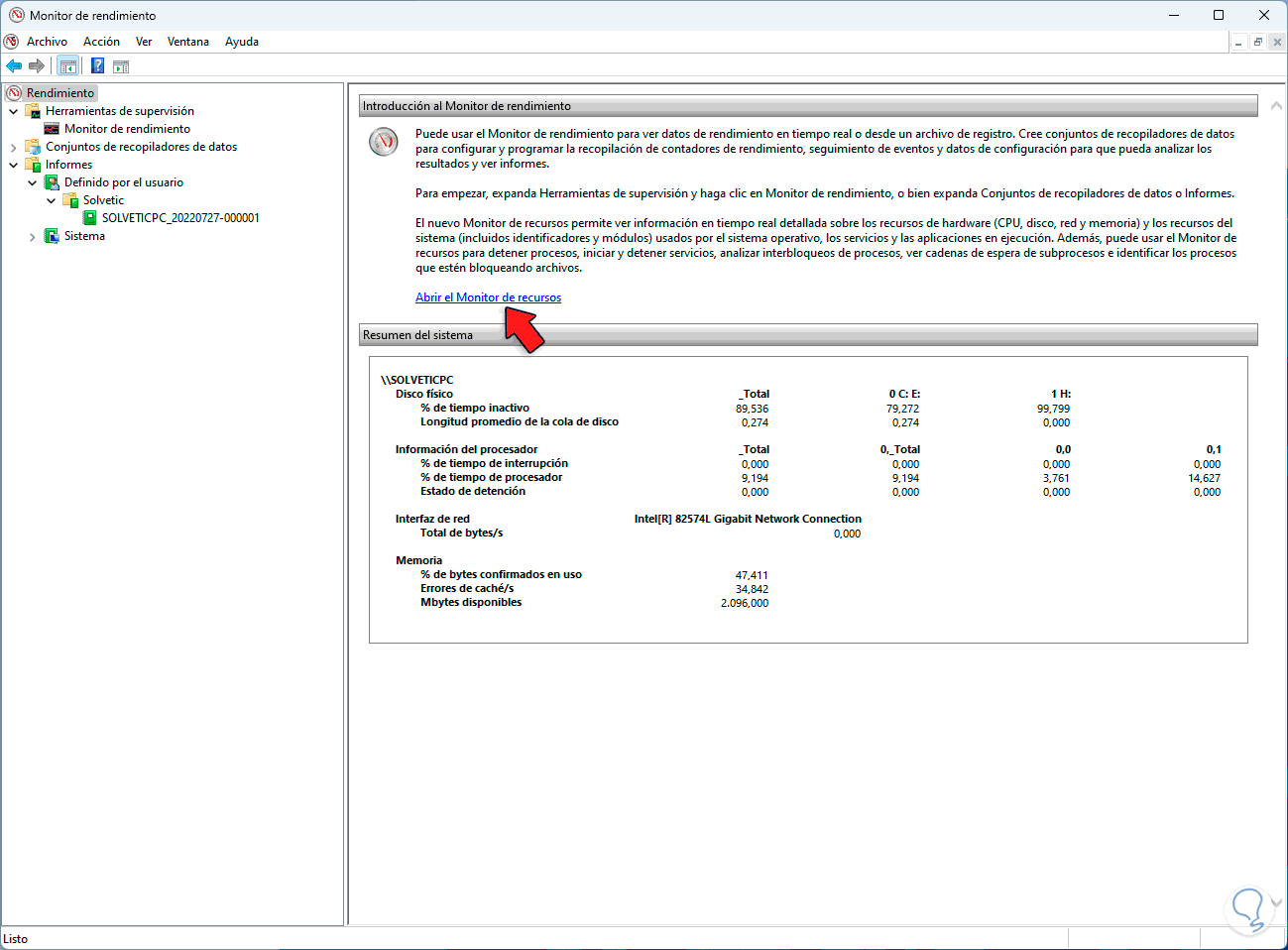Open the Ver menu
The width and height of the screenshot is (1288, 950).
[x=144, y=42]
